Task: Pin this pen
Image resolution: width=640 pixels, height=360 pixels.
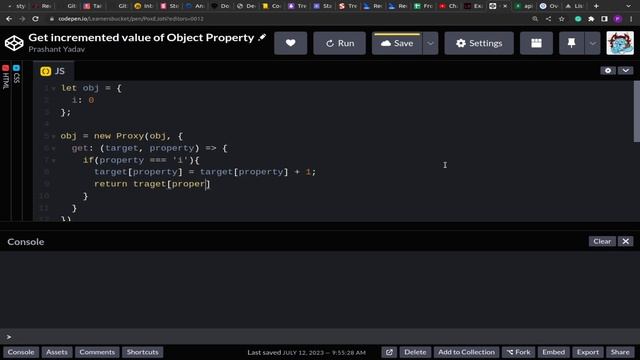Action: click(x=571, y=43)
